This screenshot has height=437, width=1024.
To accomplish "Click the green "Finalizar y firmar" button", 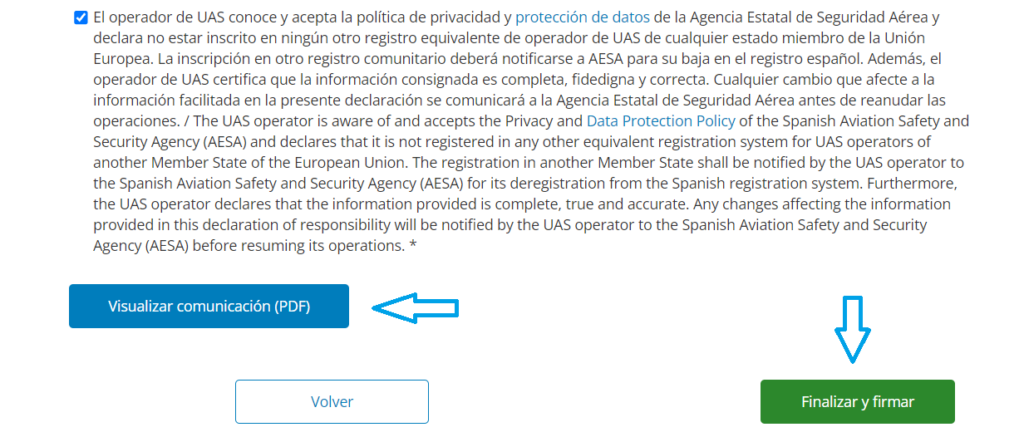I will (x=857, y=402).
